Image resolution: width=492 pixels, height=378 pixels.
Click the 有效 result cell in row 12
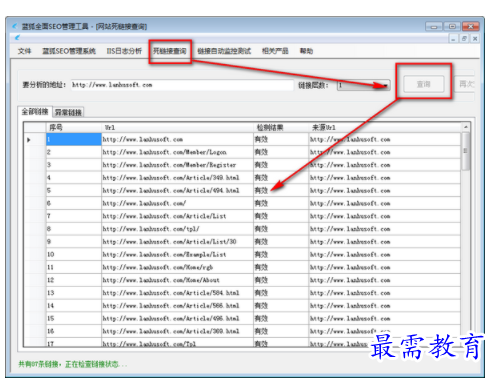pos(281,280)
